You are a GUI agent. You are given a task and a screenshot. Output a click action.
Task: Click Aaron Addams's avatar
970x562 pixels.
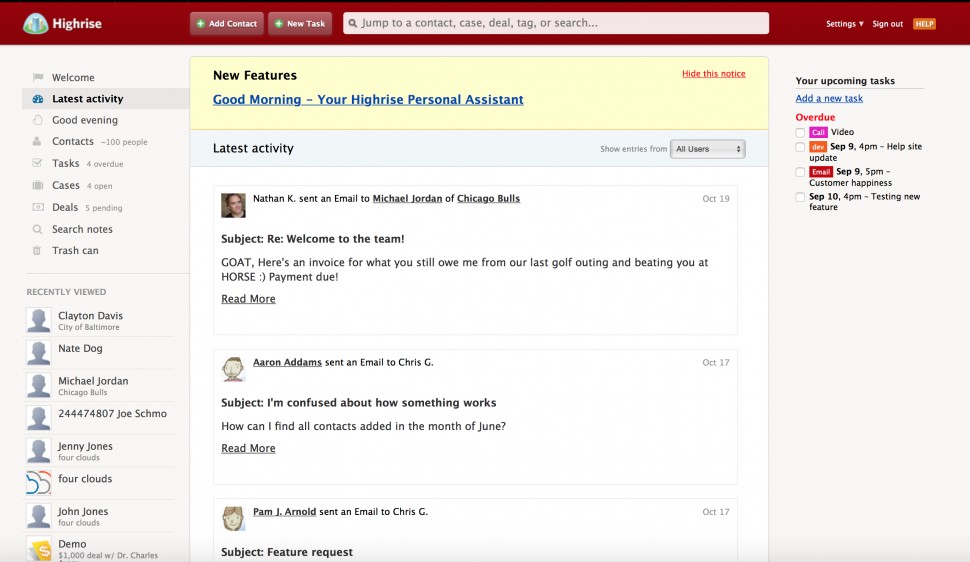pos(233,369)
